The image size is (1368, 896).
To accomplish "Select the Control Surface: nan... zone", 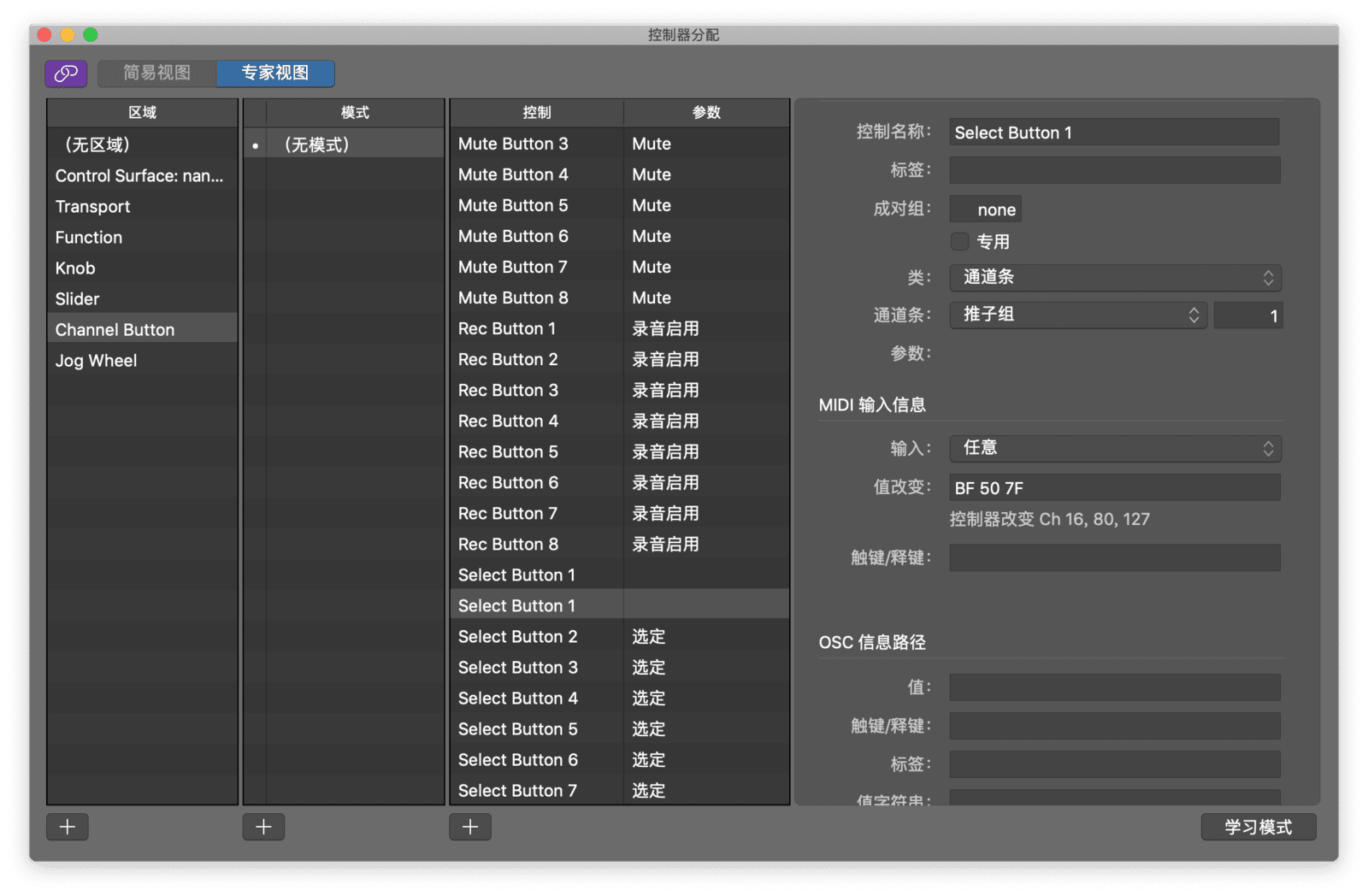I will coord(143,175).
